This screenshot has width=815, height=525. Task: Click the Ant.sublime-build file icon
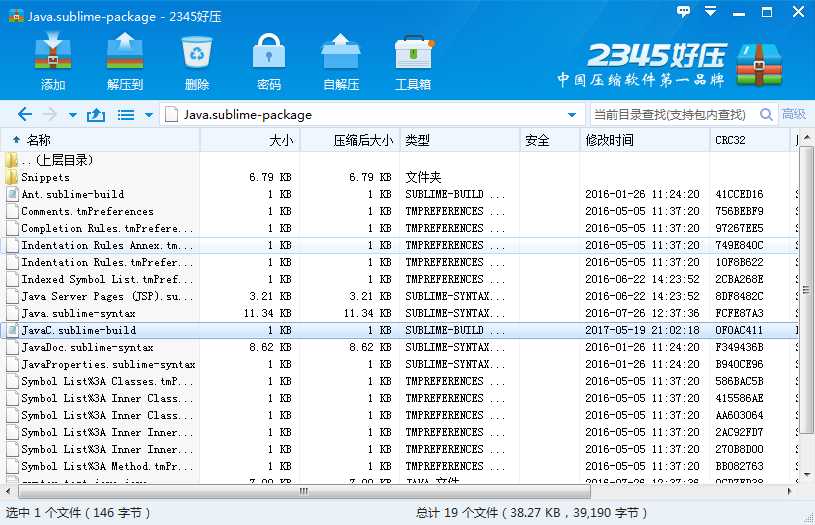click(12, 194)
